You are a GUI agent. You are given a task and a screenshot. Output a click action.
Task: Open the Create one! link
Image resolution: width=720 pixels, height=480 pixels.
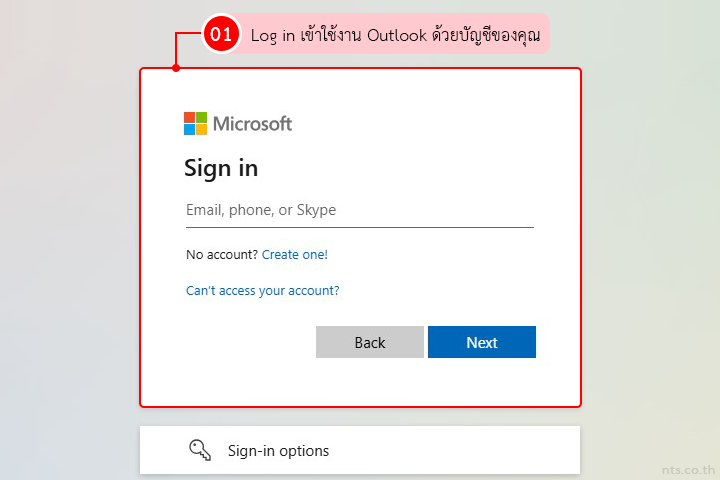(295, 255)
